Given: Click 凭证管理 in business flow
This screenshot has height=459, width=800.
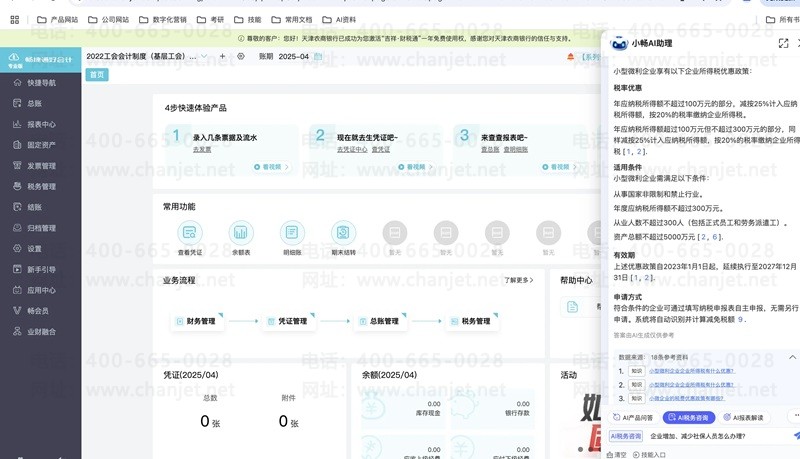Looking at the screenshot, I should [x=289, y=321].
